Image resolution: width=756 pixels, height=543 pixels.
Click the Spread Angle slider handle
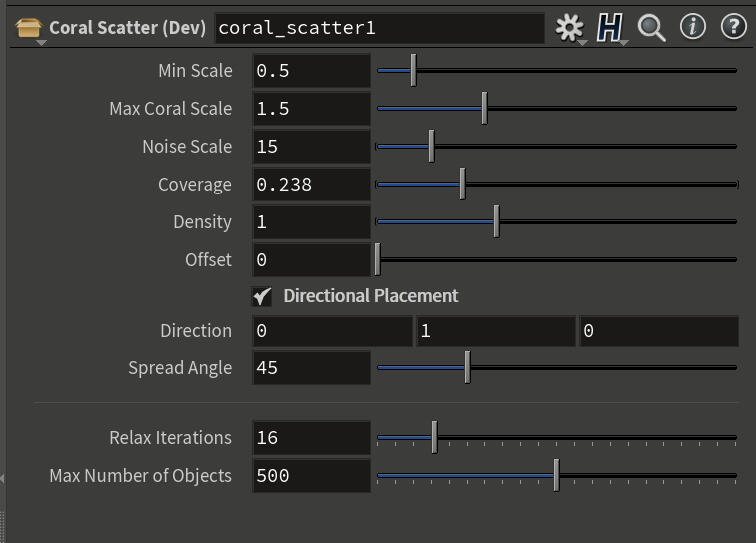[467, 368]
